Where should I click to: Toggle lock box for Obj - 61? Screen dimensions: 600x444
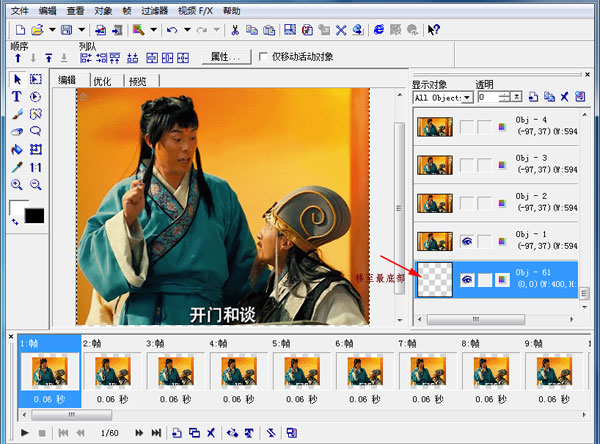click(484, 280)
